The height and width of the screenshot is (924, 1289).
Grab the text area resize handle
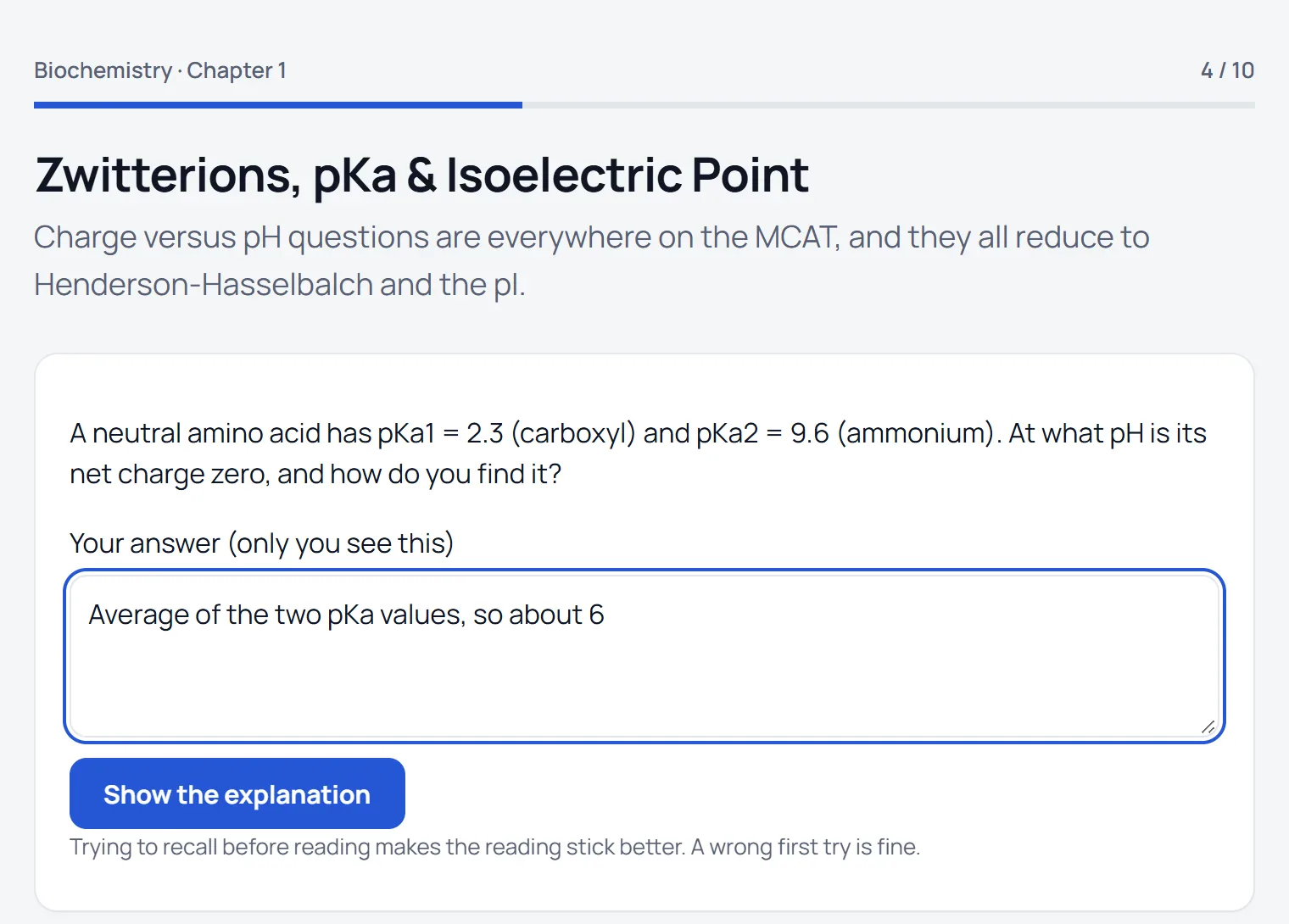tap(1208, 726)
